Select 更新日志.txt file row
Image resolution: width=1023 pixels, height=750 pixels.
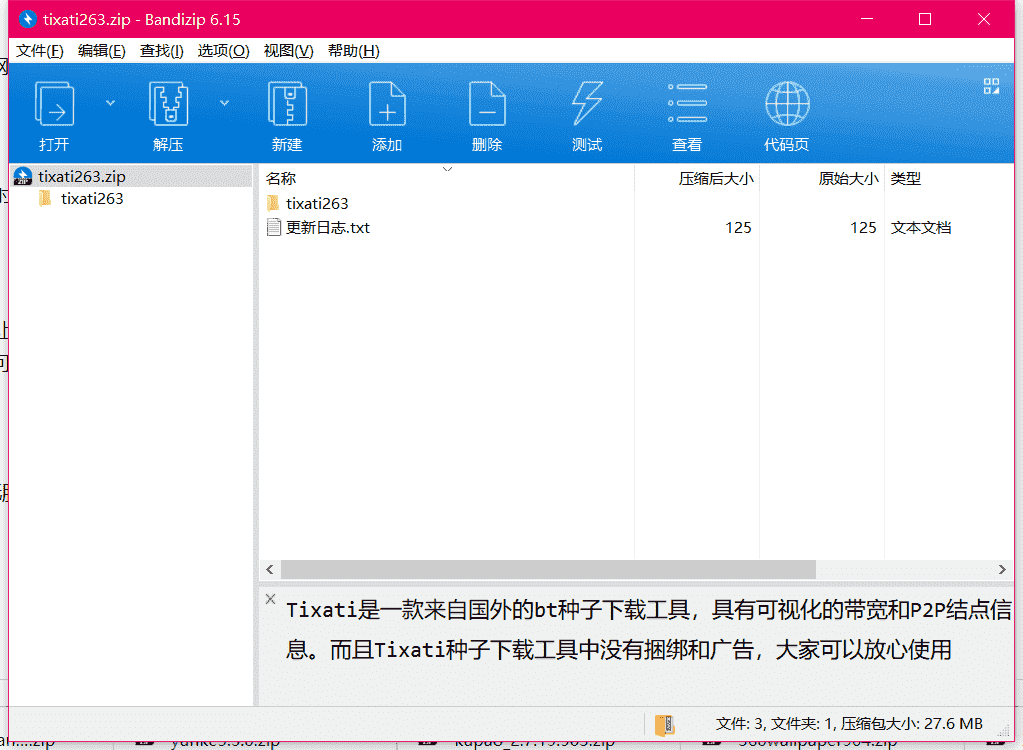pos(636,228)
